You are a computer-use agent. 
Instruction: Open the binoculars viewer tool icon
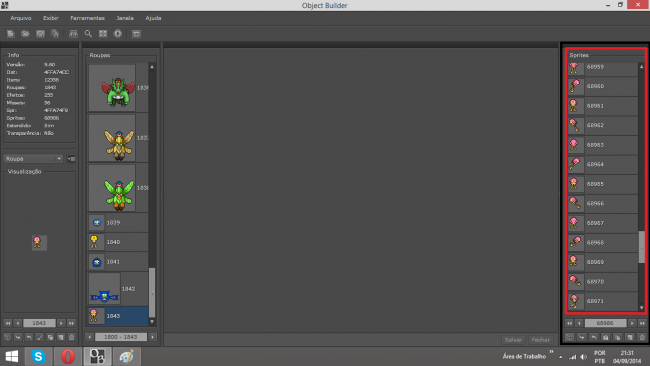(x=73, y=34)
